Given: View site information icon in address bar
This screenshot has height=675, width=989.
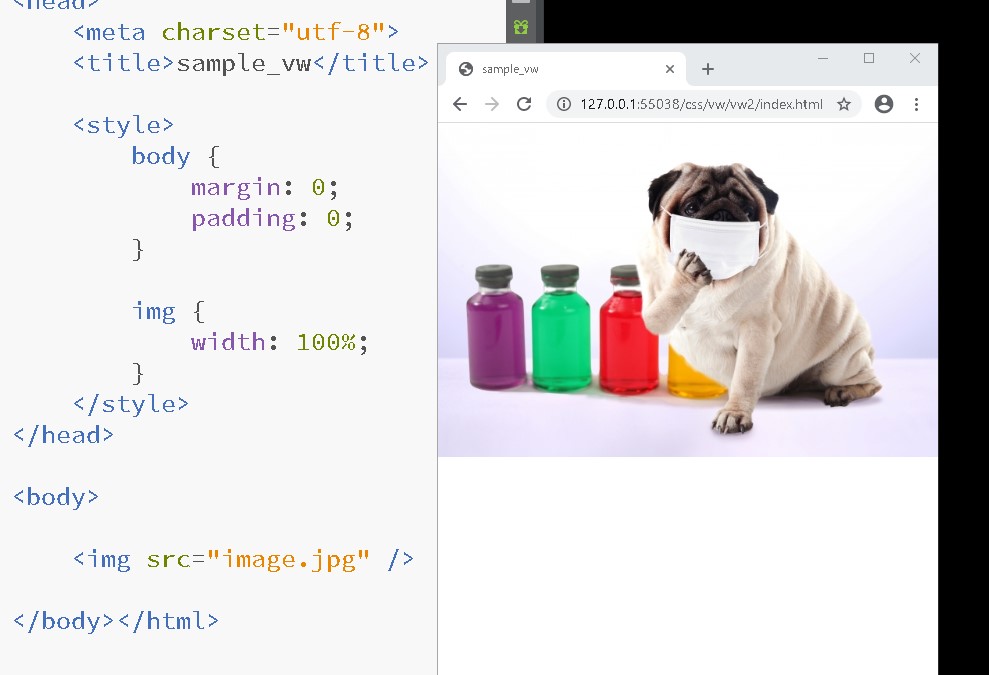Looking at the screenshot, I should click(563, 104).
